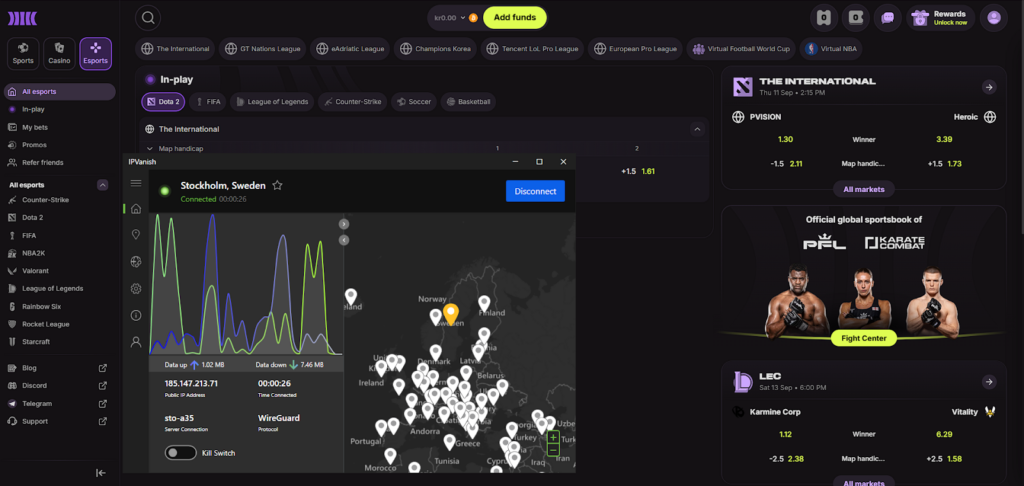Image resolution: width=1024 pixels, height=486 pixels.
Task: Open GT Nations League chip
Action: click(263, 49)
